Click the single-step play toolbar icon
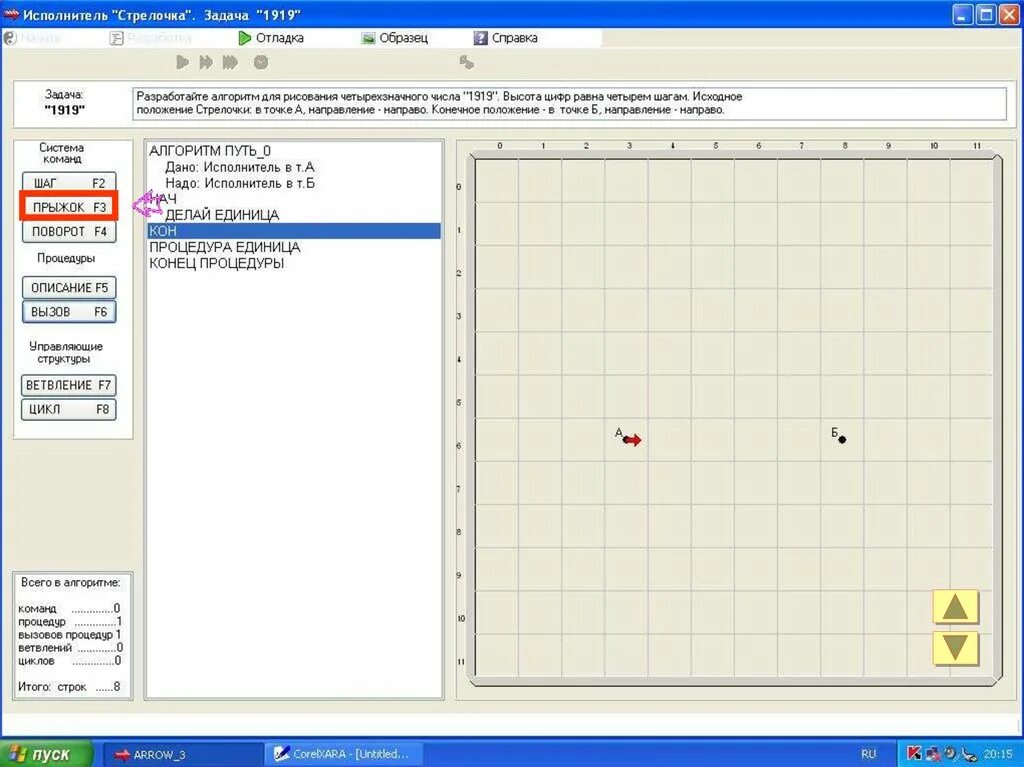This screenshot has height=767, width=1024. click(x=183, y=62)
